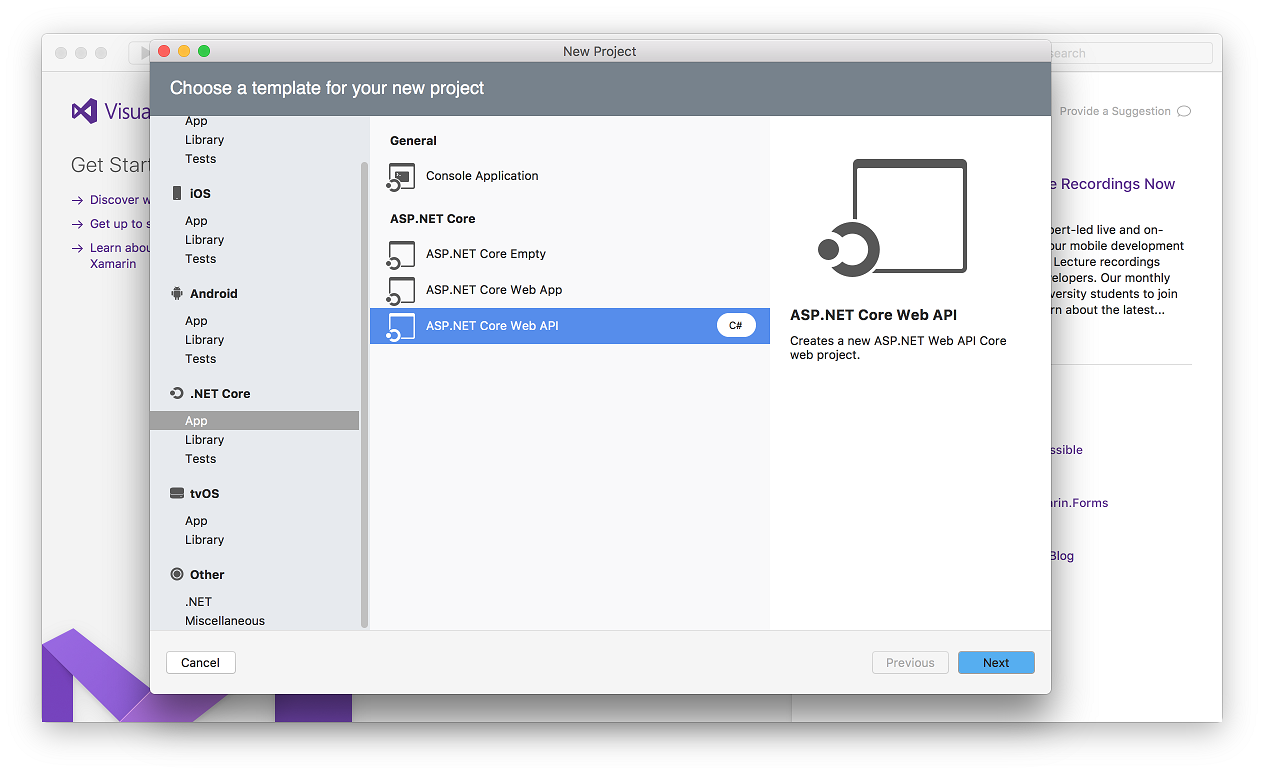The image size is (1264, 774).
Task: Click the disabled Previous button
Action: click(x=910, y=662)
